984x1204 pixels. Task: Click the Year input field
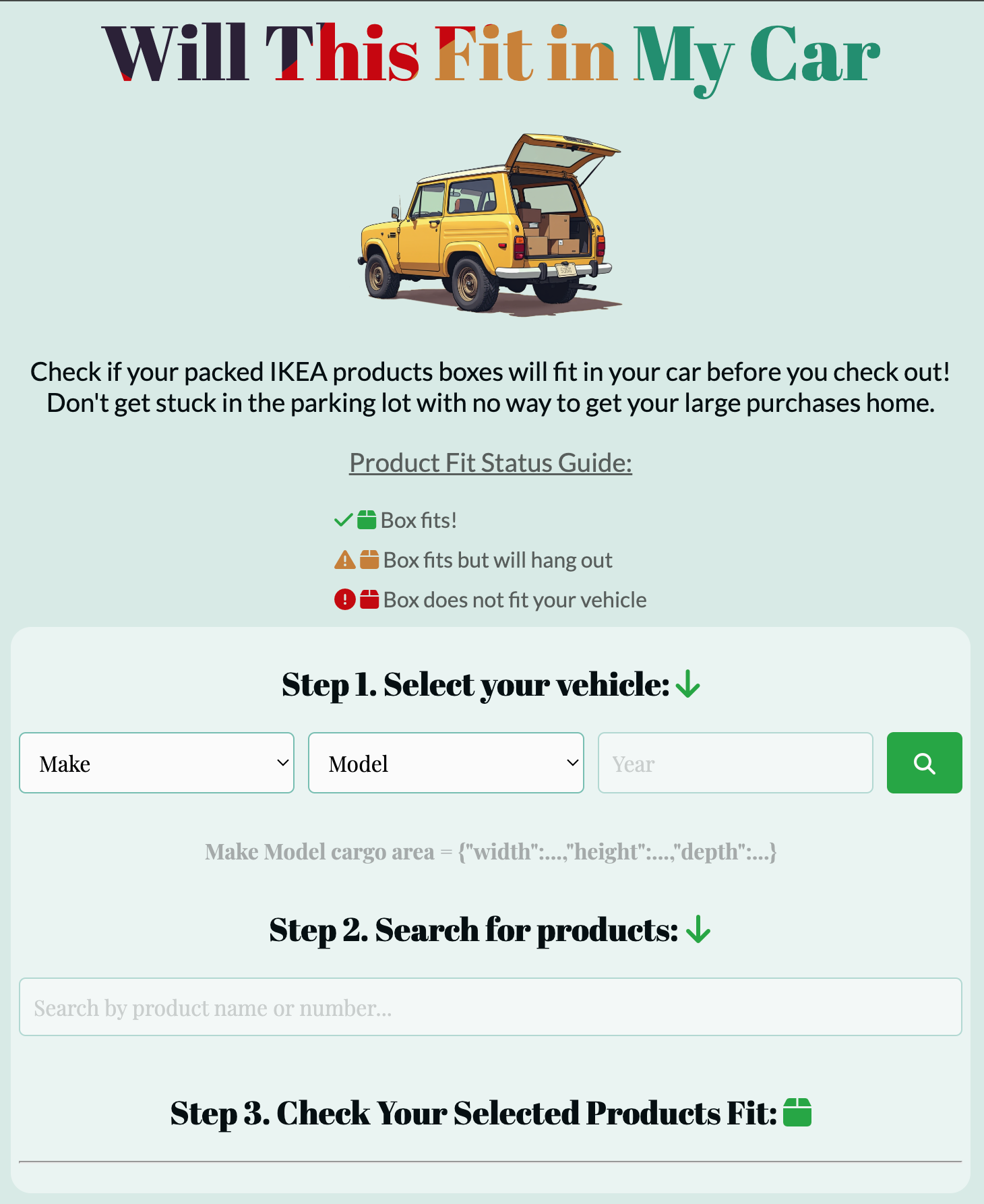tap(735, 763)
